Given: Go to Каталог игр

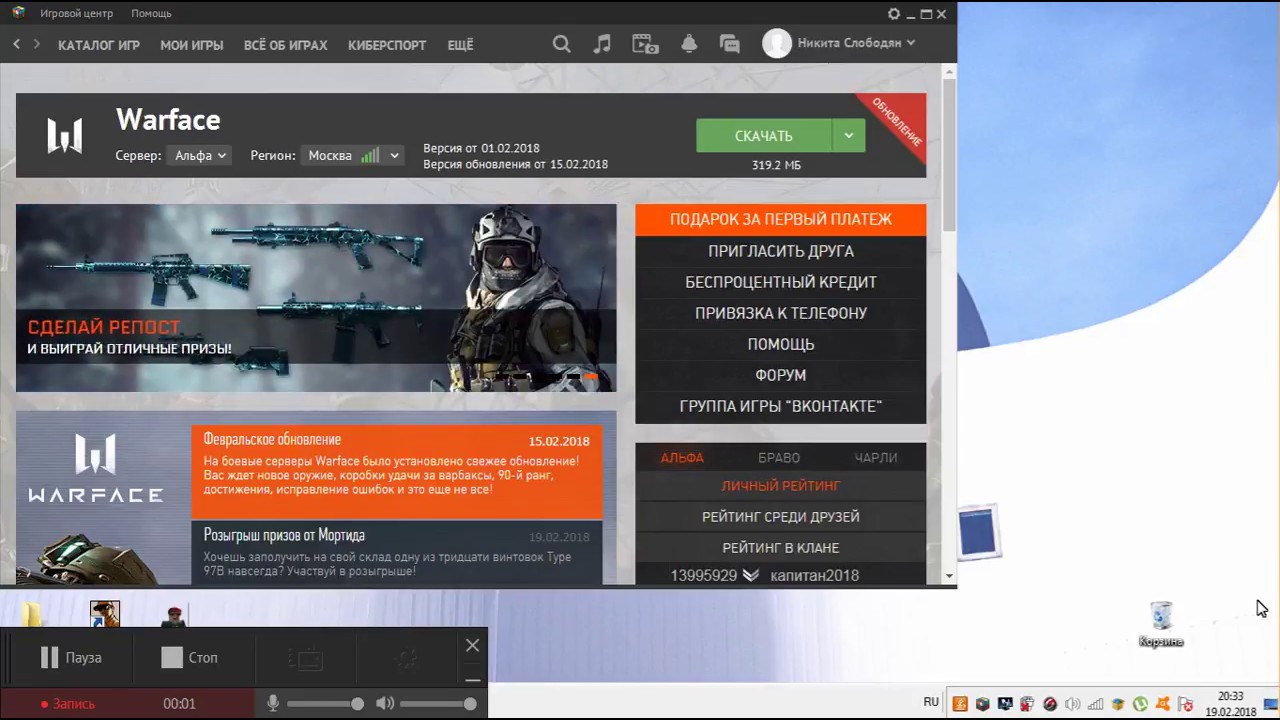Looking at the screenshot, I should click(x=99, y=45).
